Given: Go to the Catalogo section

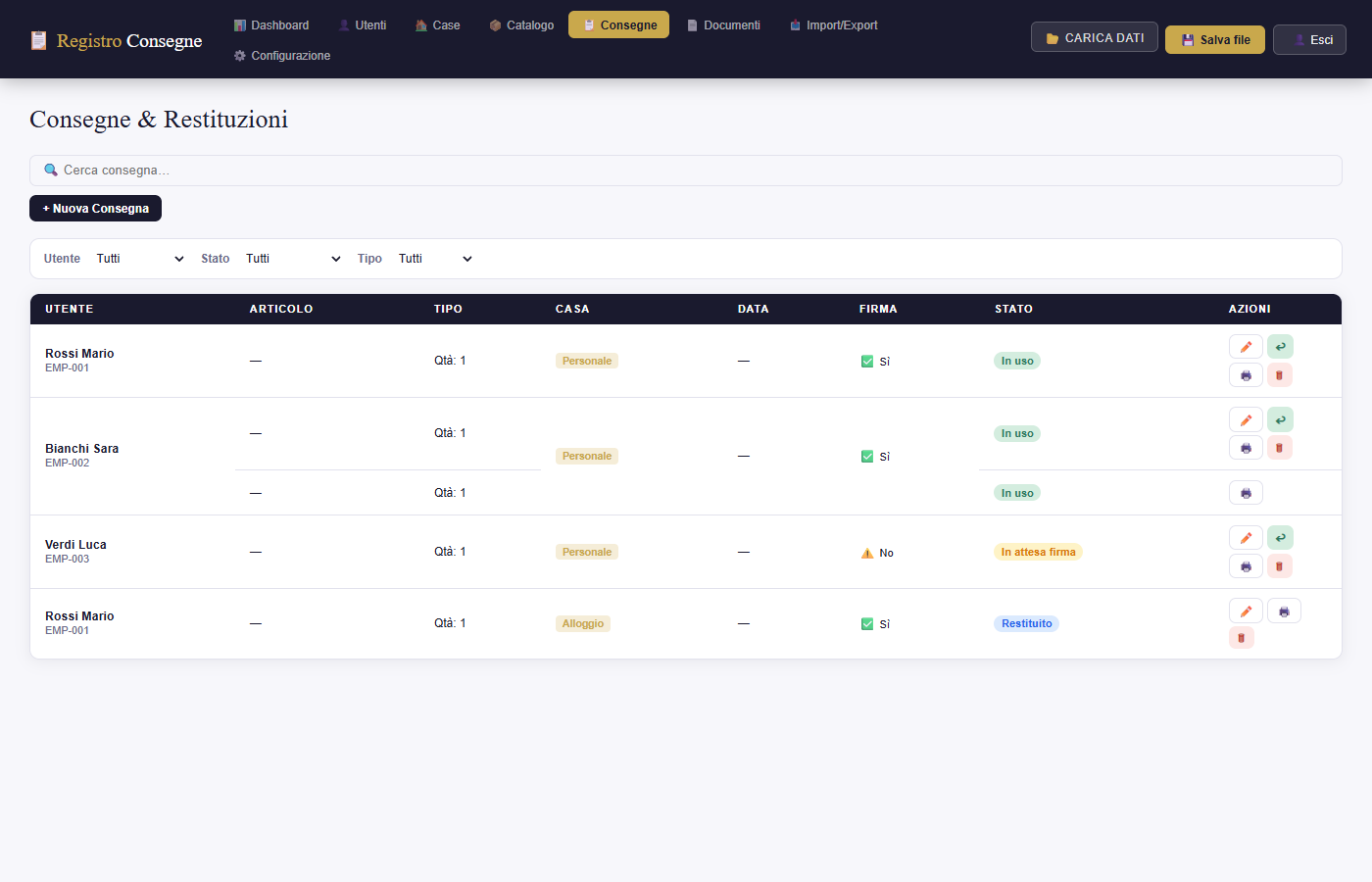Looking at the screenshot, I should tap(521, 25).
